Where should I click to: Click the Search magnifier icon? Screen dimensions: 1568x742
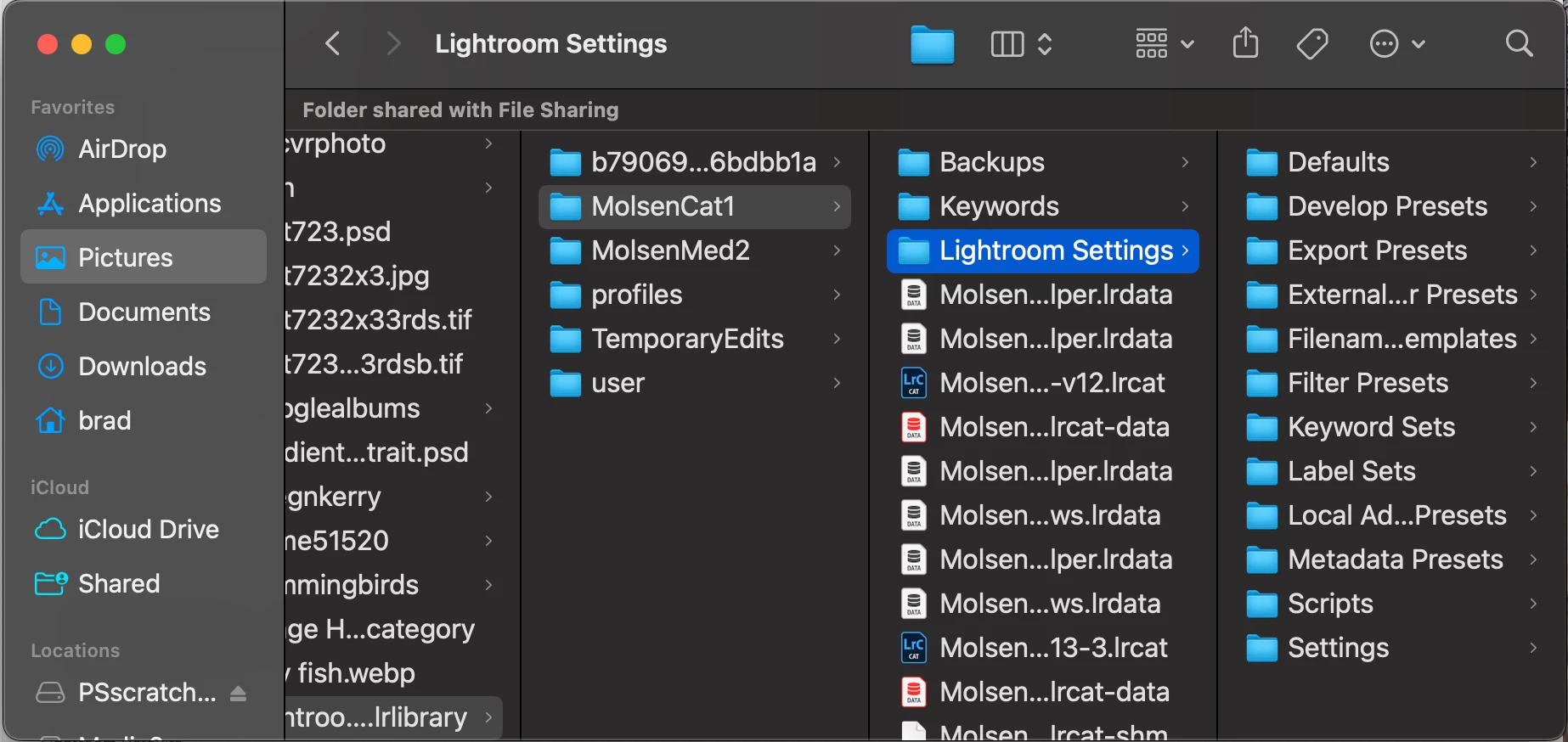pos(1519,43)
